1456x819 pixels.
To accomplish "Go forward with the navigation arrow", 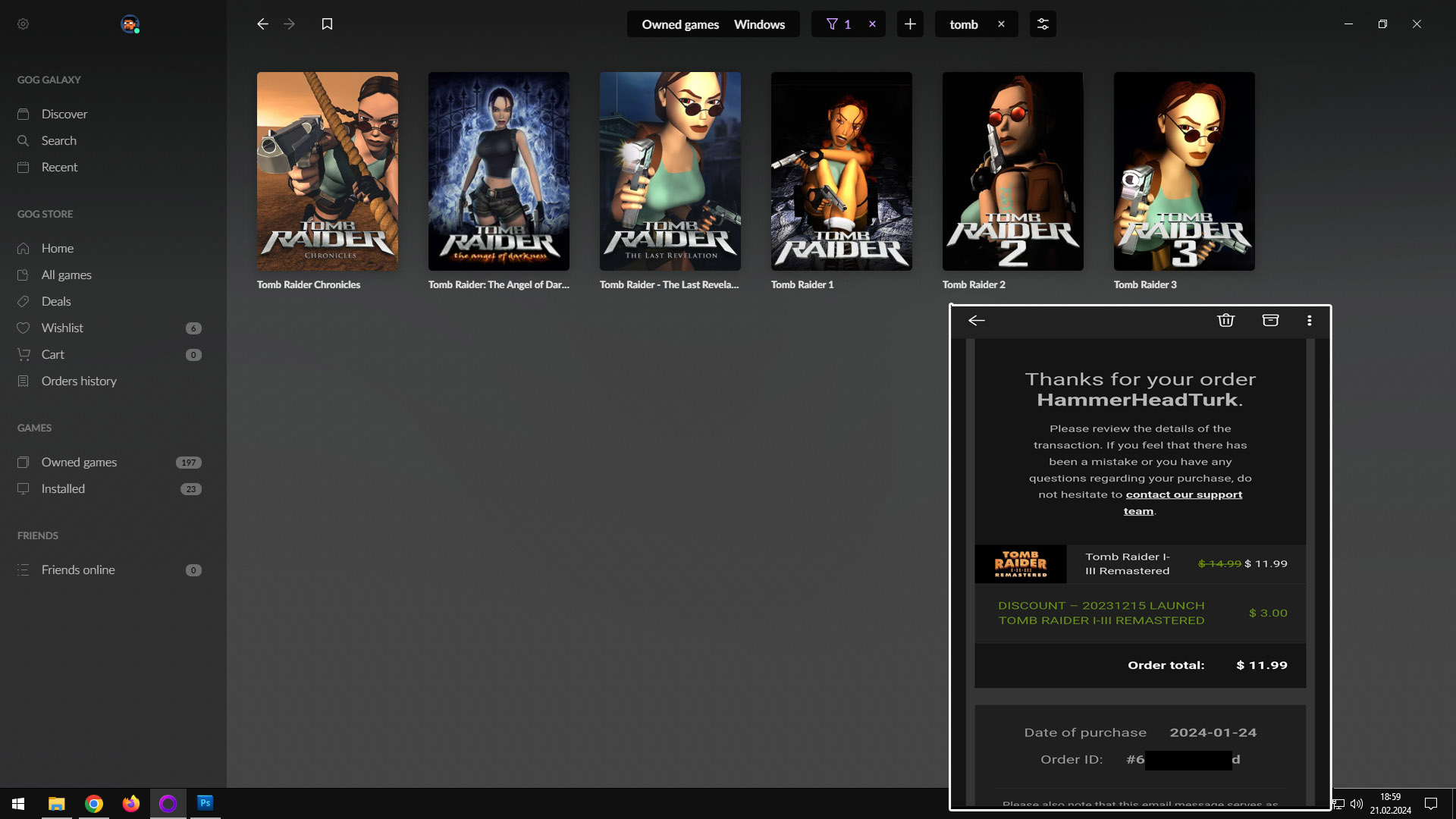I will 289,24.
